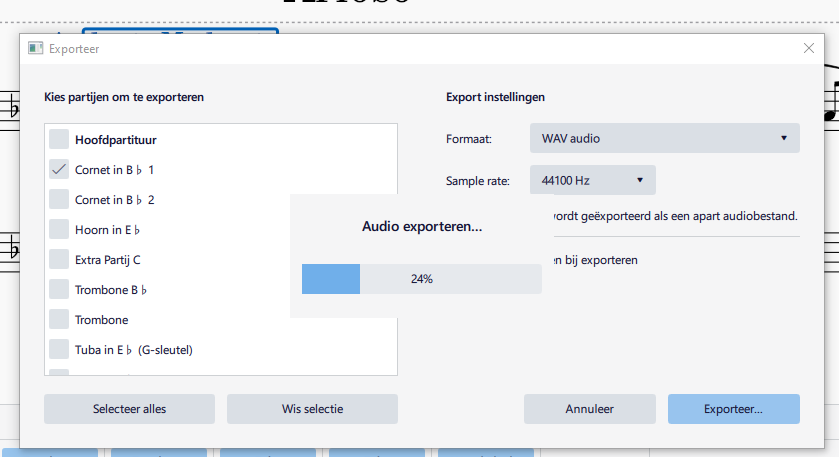This screenshot has width=839, height=457.
Task: Select the Tuba in E♭ (G-sleutel) label
Action: coord(134,350)
